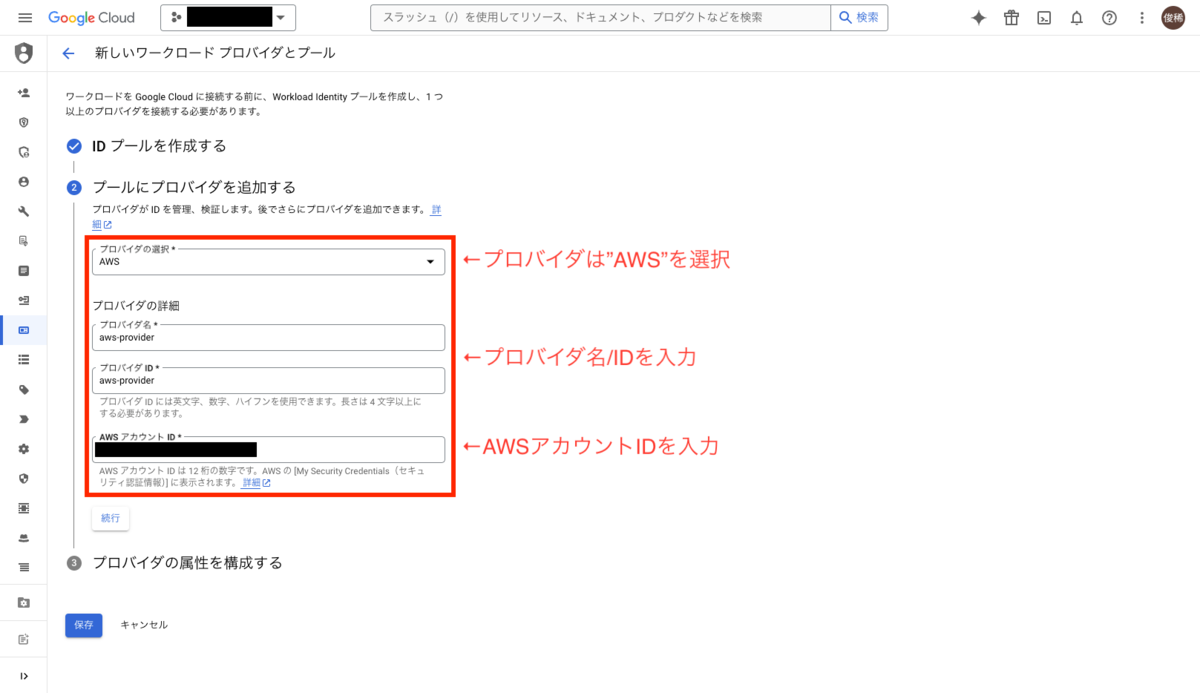Open the labels tag icon in sidebar
Viewport: 1200px width, 693px height.
[24, 389]
